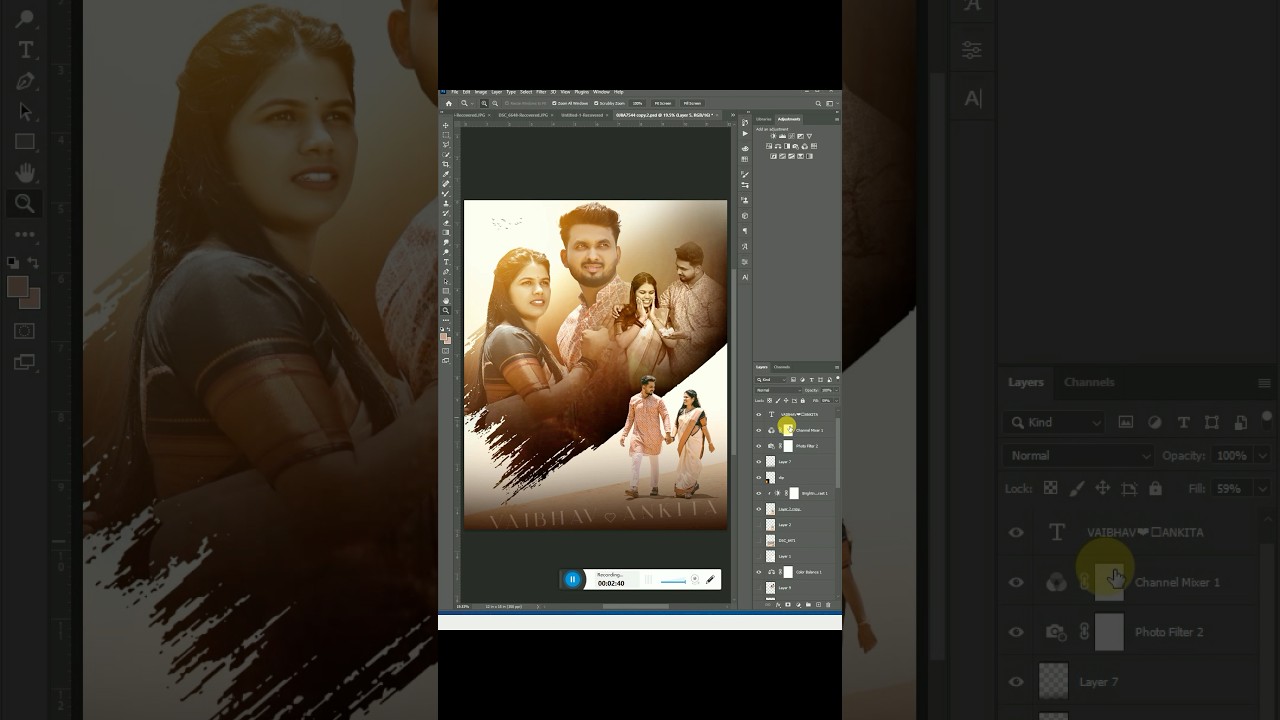1280x720 pixels.
Task: Show the hidden Layer 1 visibility box
Action: pos(759,557)
